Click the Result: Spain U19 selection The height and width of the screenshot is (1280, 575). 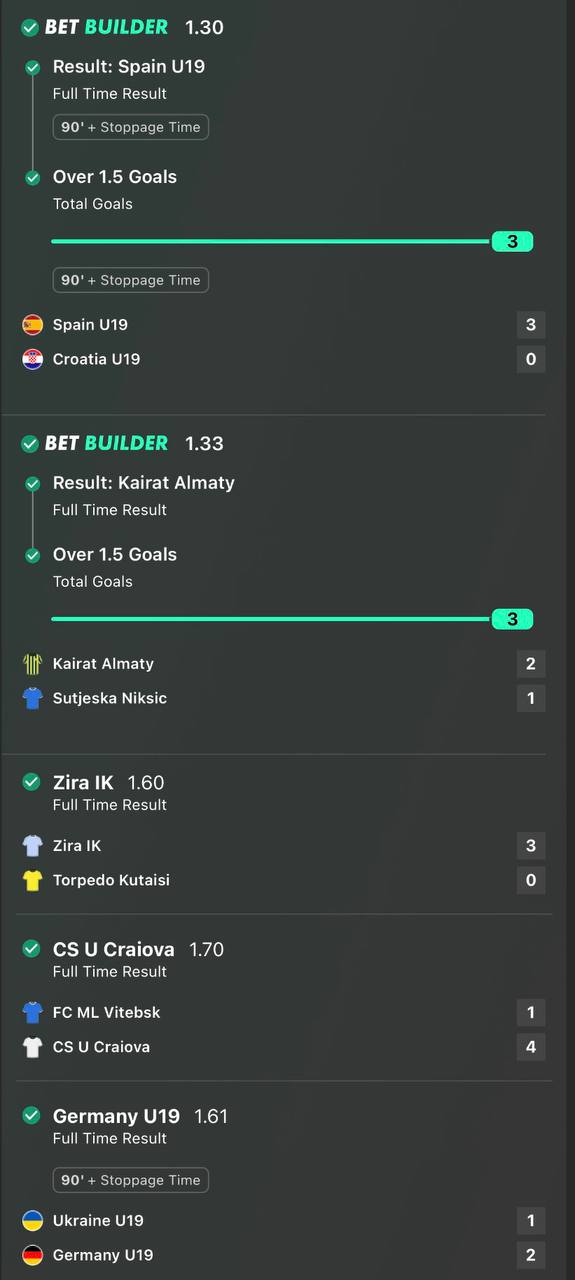[x=129, y=67]
